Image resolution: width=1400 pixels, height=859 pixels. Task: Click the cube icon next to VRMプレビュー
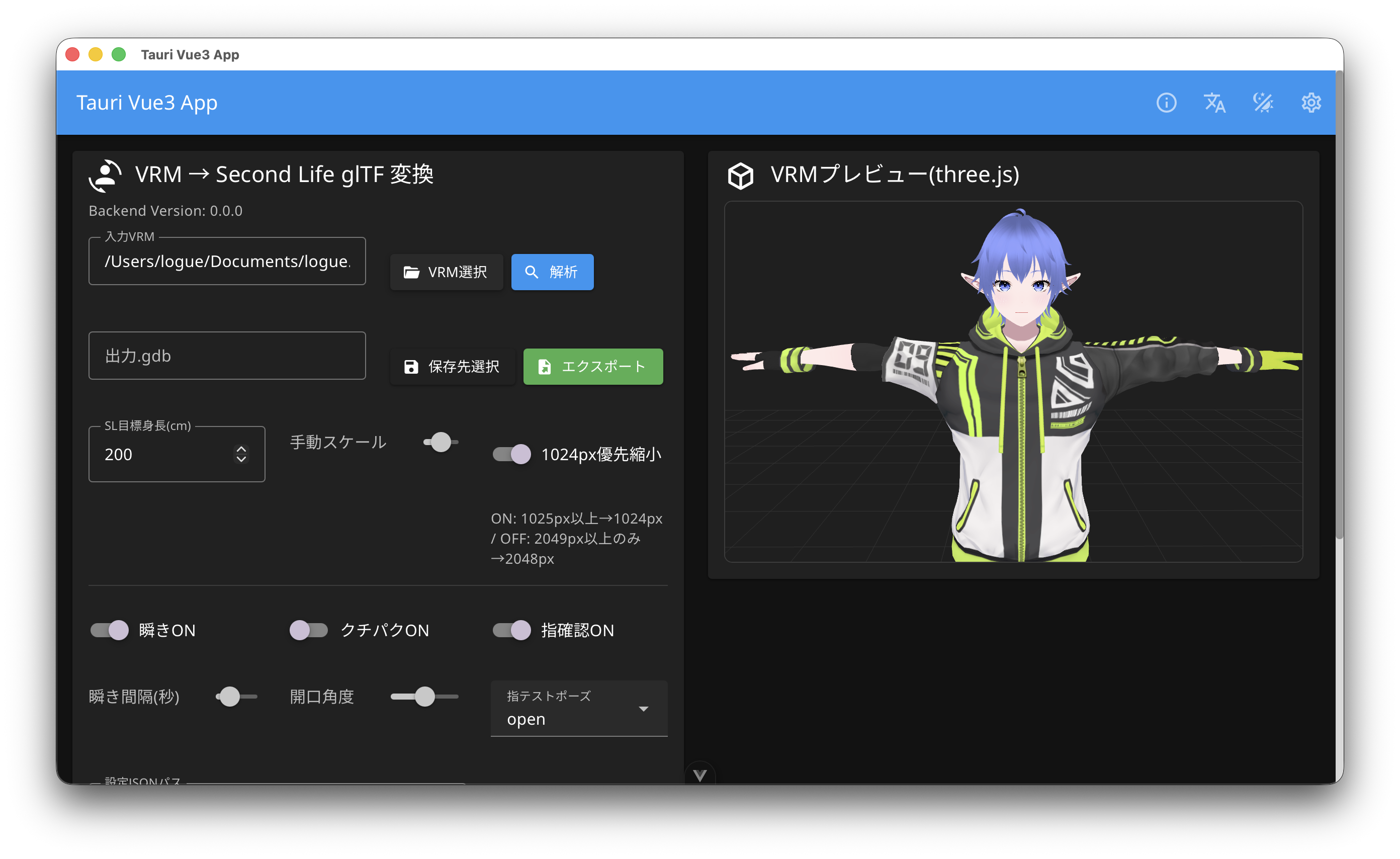click(740, 176)
